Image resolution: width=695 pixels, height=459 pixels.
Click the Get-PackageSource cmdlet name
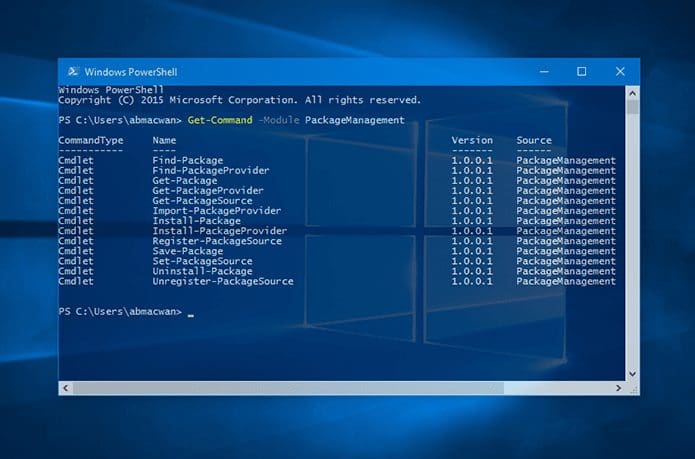(x=203, y=201)
